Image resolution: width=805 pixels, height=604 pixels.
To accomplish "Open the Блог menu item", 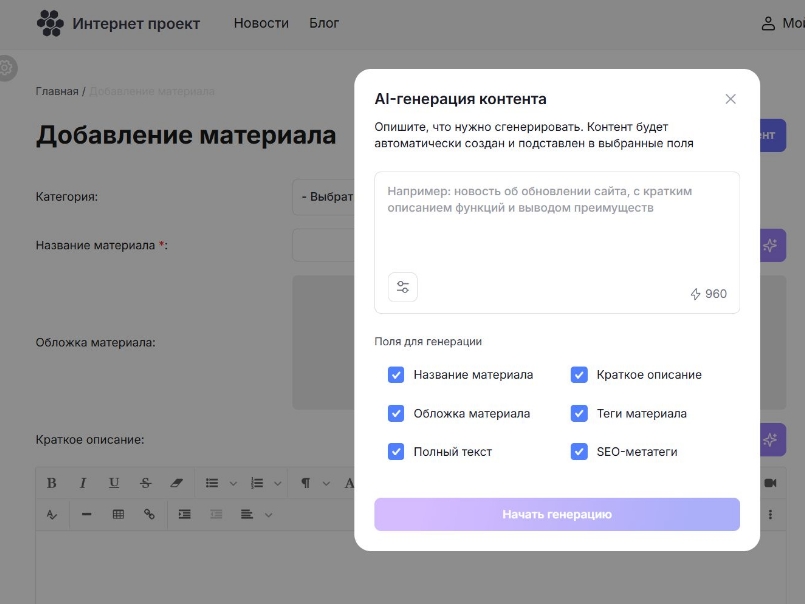I will (x=324, y=24).
